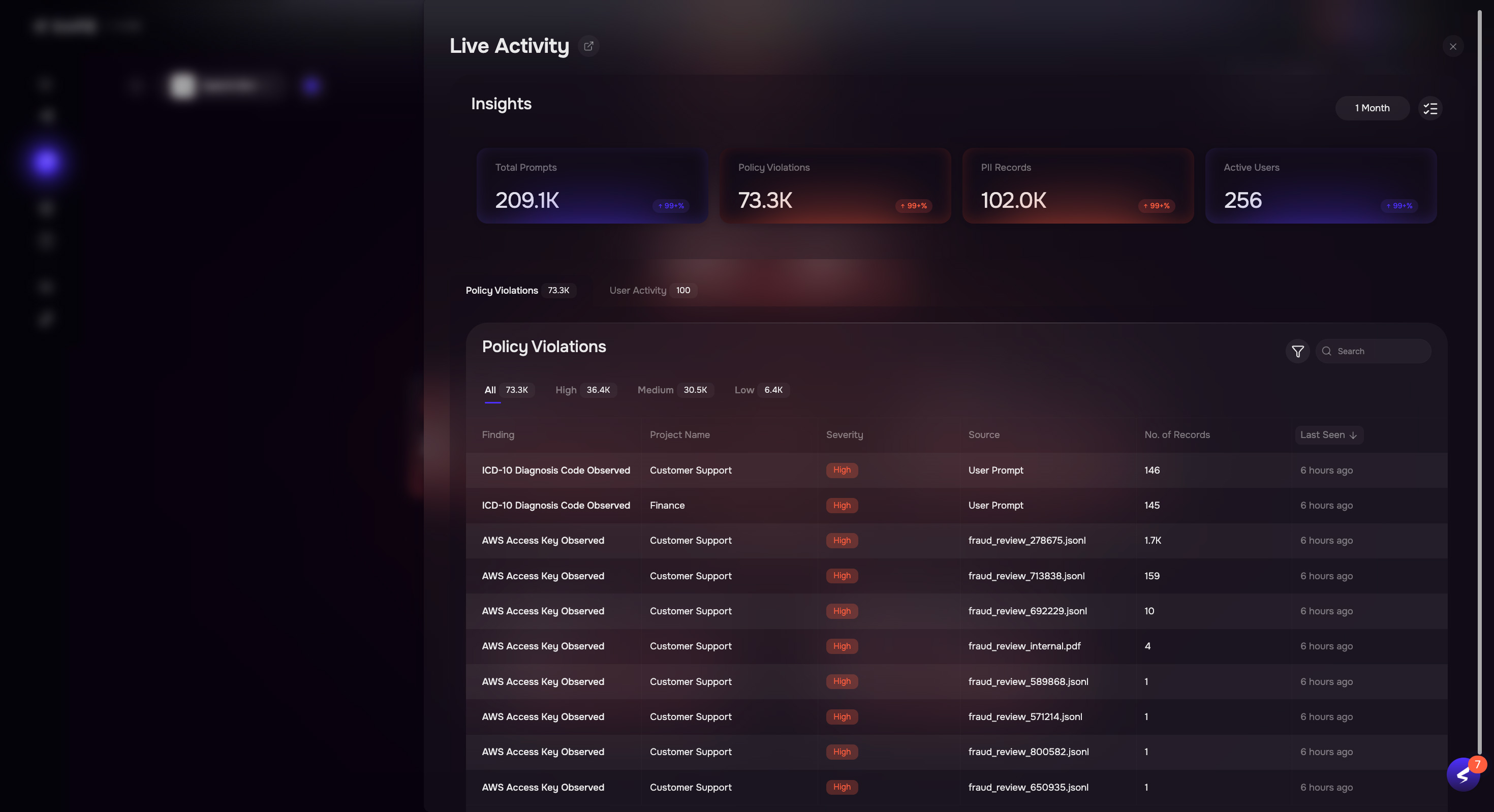Click the filter funnel icon
The height and width of the screenshot is (812, 1494).
(x=1297, y=352)
